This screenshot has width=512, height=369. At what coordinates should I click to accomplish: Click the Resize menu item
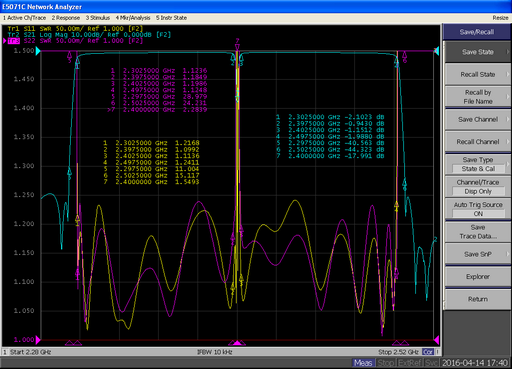(x=500, y=18)
